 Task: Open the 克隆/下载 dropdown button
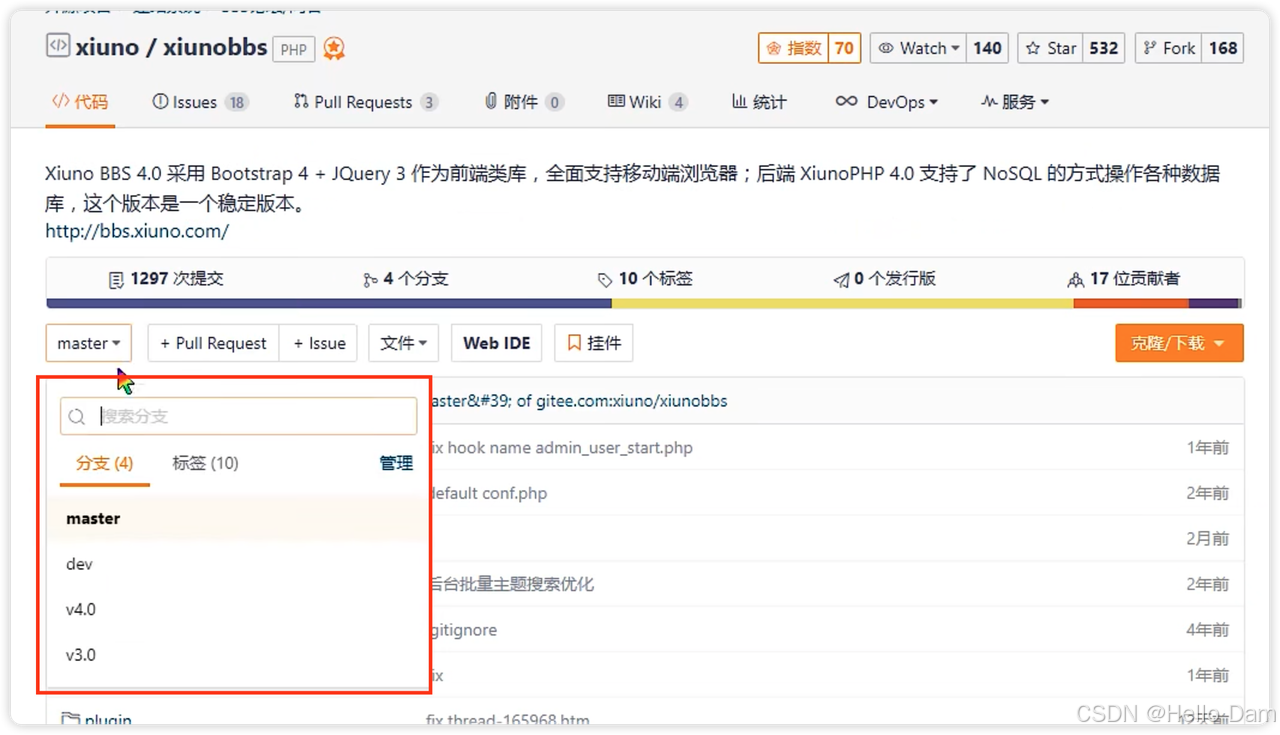click(1179, 343)
